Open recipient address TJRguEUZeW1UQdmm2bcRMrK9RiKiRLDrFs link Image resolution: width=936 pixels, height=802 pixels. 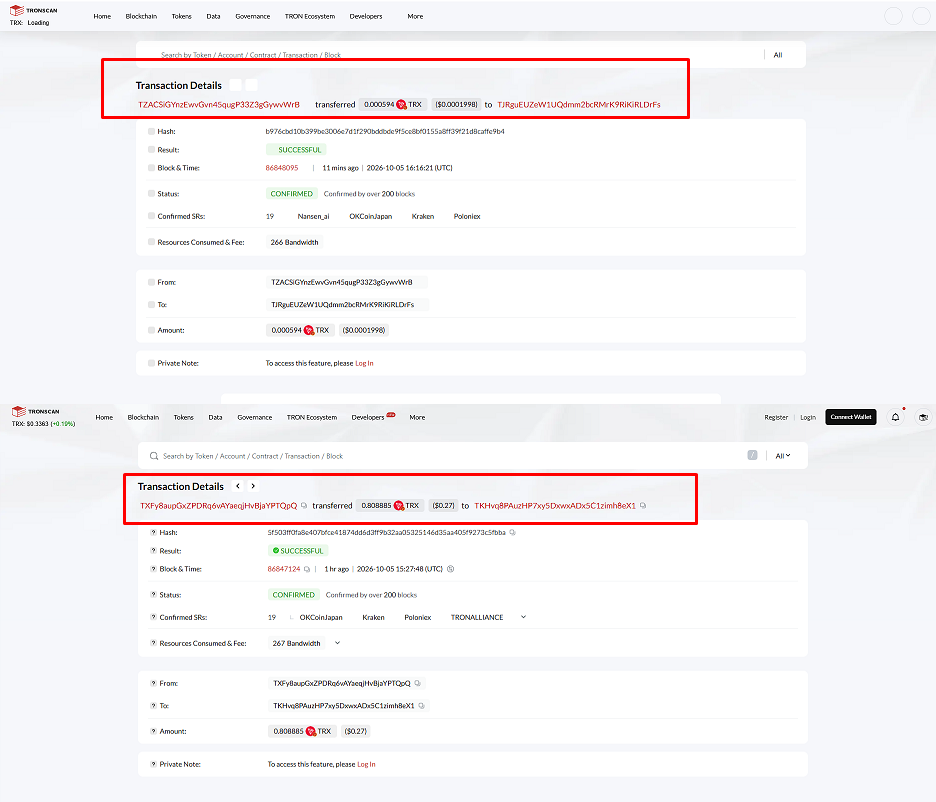pos(579,104)
